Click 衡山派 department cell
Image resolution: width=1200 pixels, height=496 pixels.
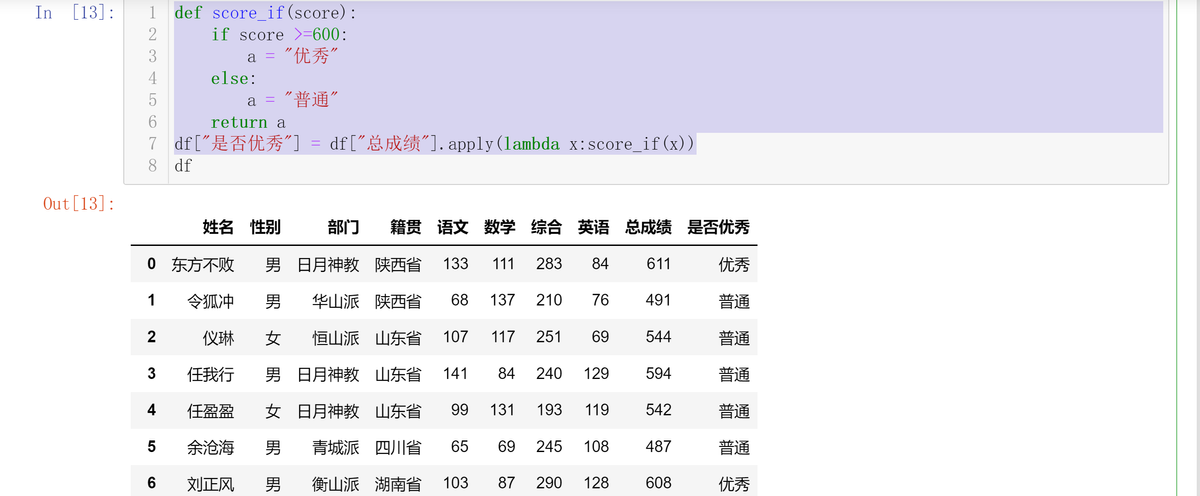tap(335, 484)
